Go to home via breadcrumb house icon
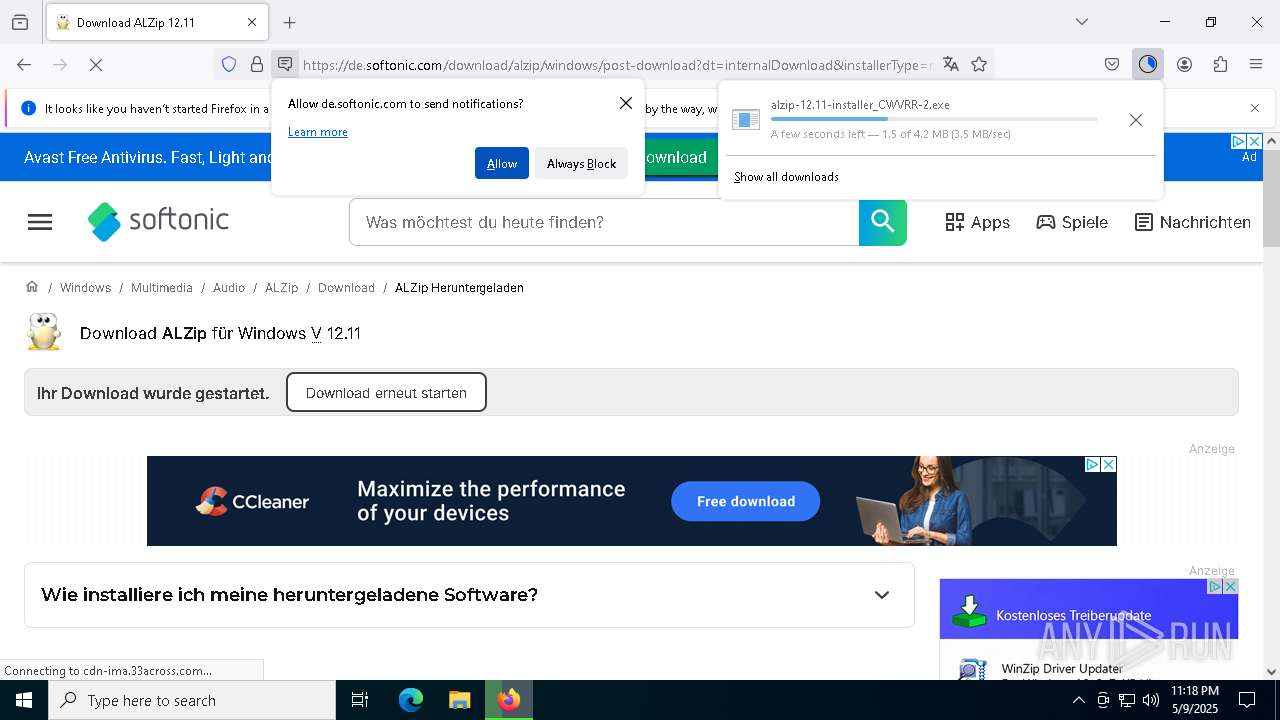Viewport: 1280px width, 720px height. 32,287
